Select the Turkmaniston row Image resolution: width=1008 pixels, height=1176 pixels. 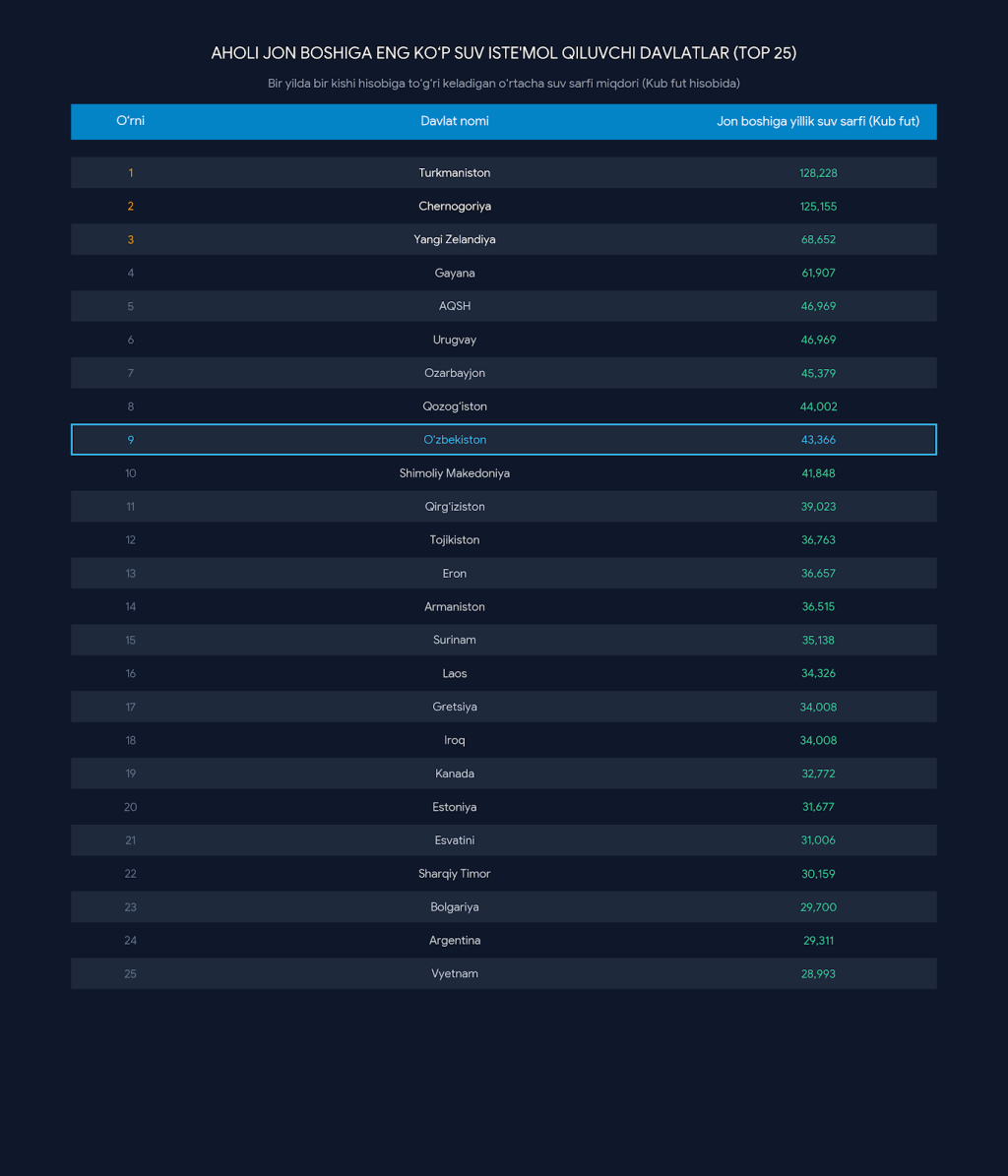[x=503, y=172]
